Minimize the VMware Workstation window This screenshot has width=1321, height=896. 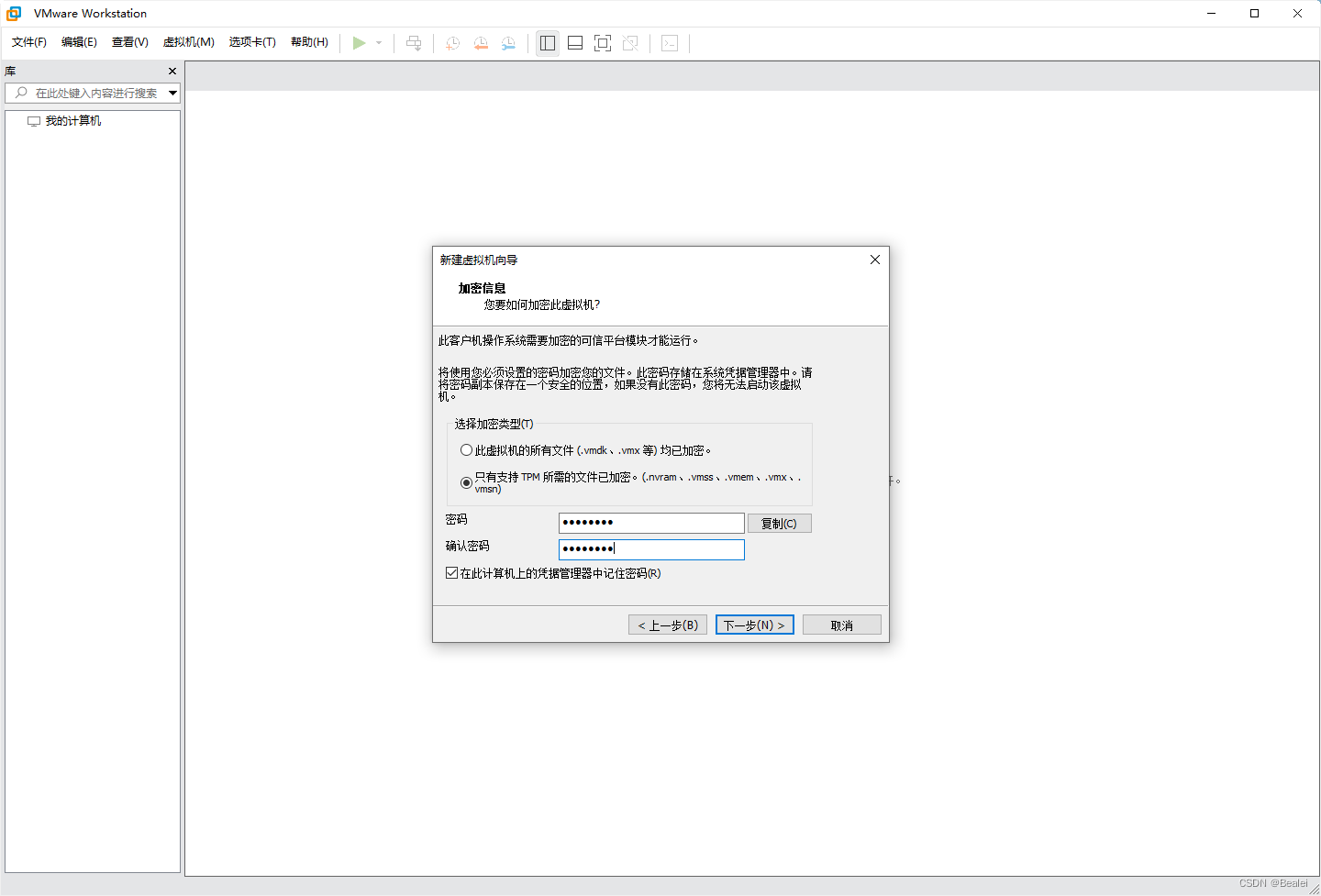click(x=1212, y=14)
